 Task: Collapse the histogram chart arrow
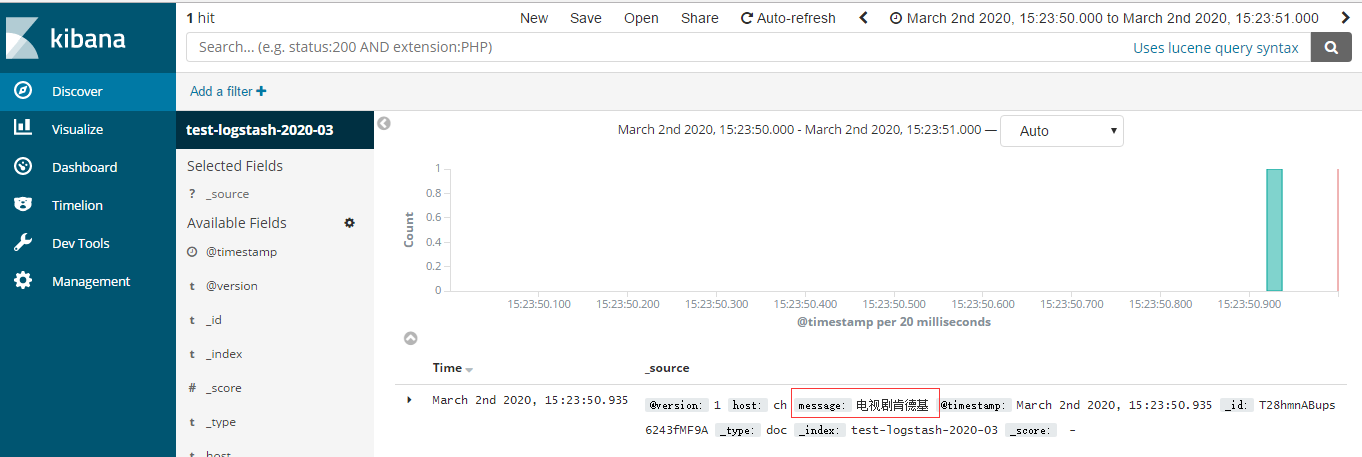(x=410, y=338)
